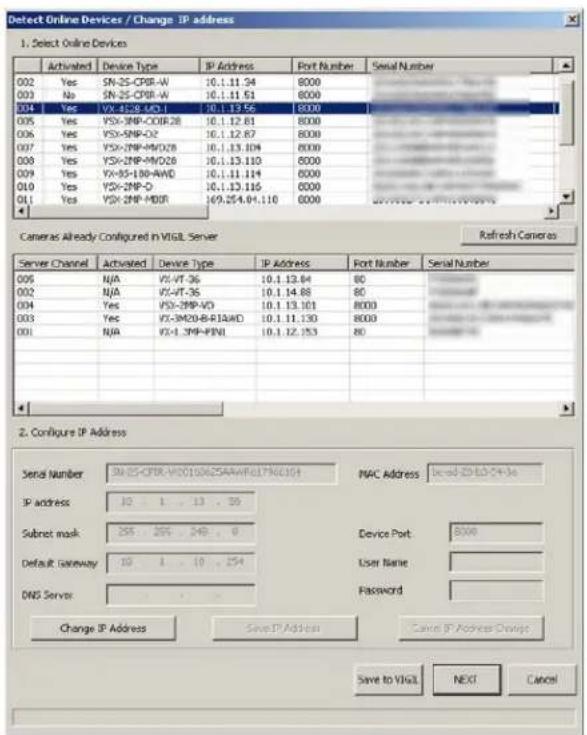
Task: Click the Save to VIGIL button
Action: (388, 679)
